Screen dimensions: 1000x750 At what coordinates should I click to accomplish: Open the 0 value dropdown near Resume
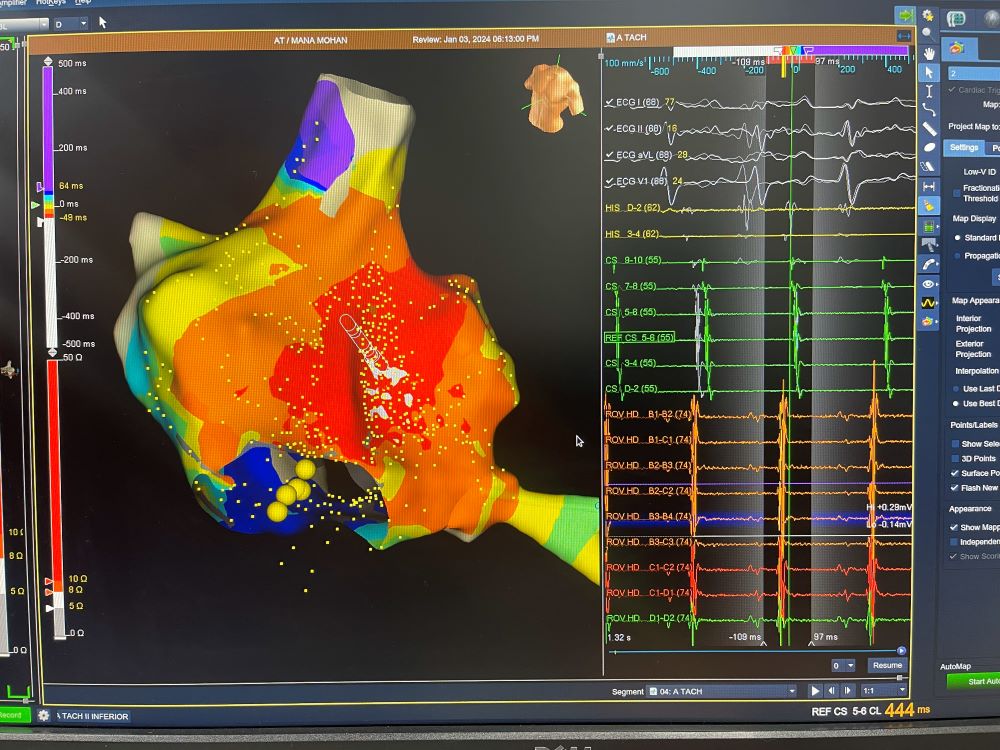tap(842, 666)
